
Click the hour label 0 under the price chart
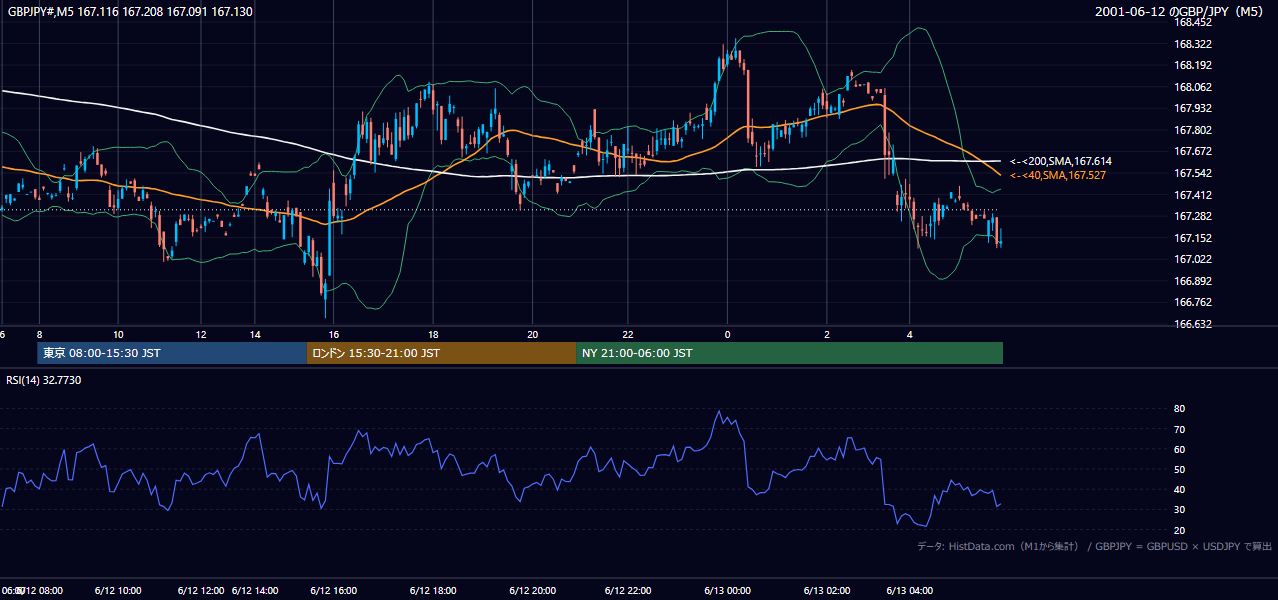pyautogui.click(x=728, y=334)
